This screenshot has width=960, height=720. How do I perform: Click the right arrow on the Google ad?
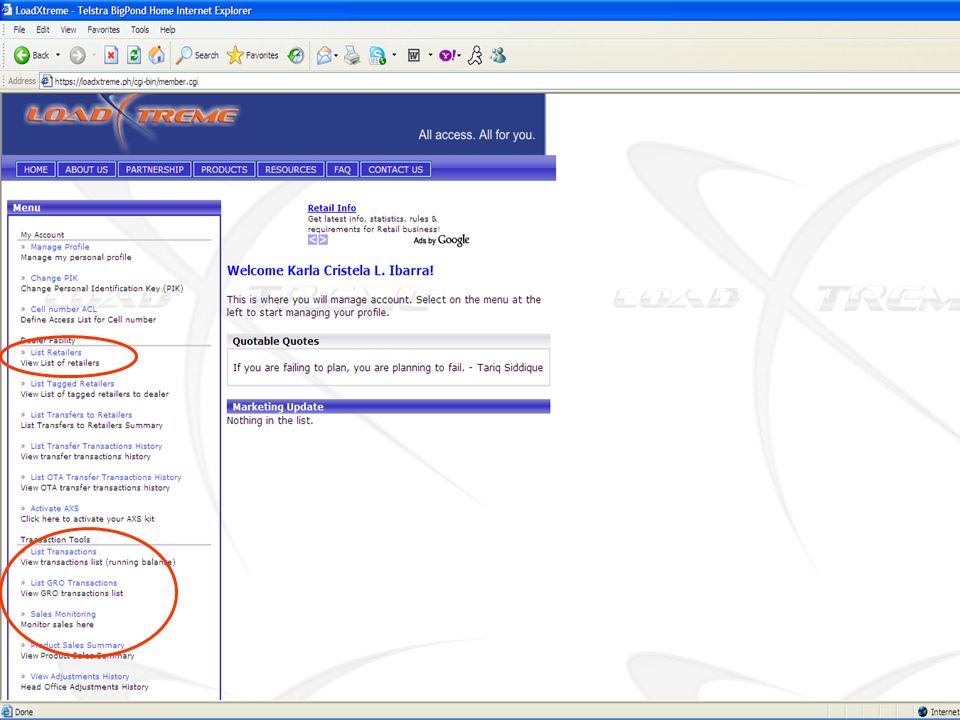pyautogui.click(x=323, y=240)
